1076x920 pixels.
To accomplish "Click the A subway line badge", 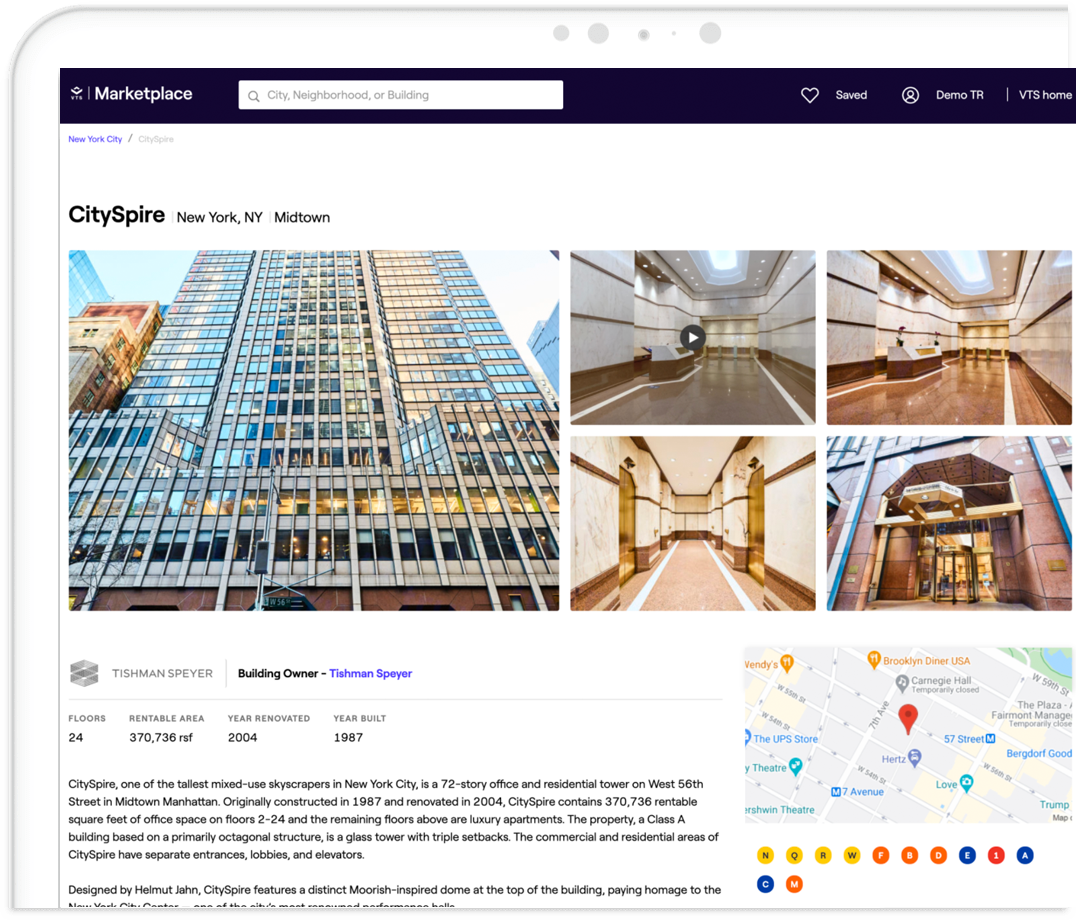I will [1025, 856].
